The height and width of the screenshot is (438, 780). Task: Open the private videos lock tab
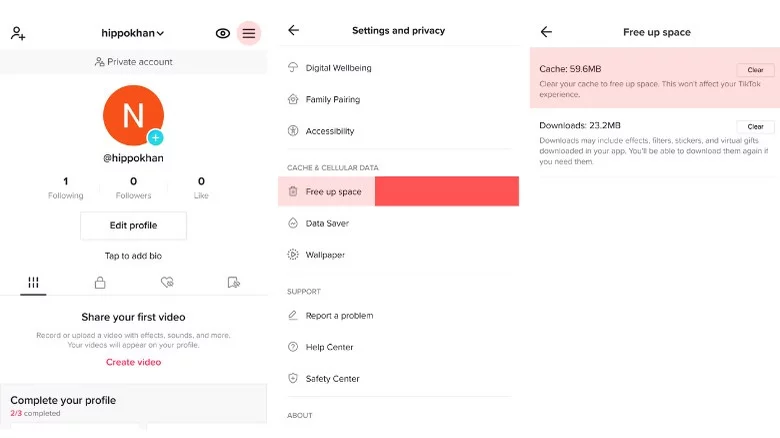click(100, 283)
